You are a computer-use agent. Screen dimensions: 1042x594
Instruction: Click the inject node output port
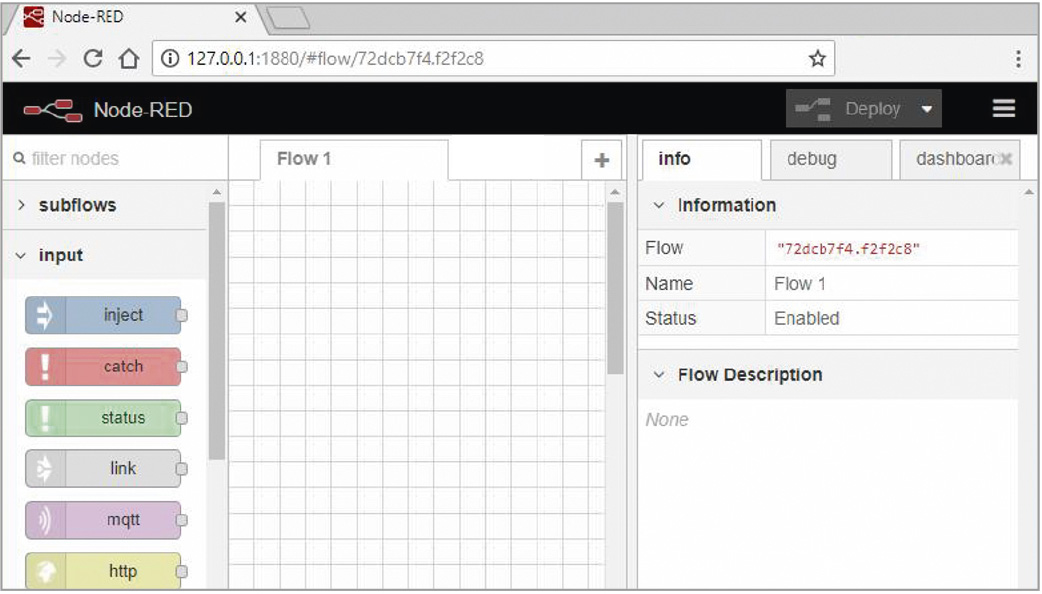181,315
